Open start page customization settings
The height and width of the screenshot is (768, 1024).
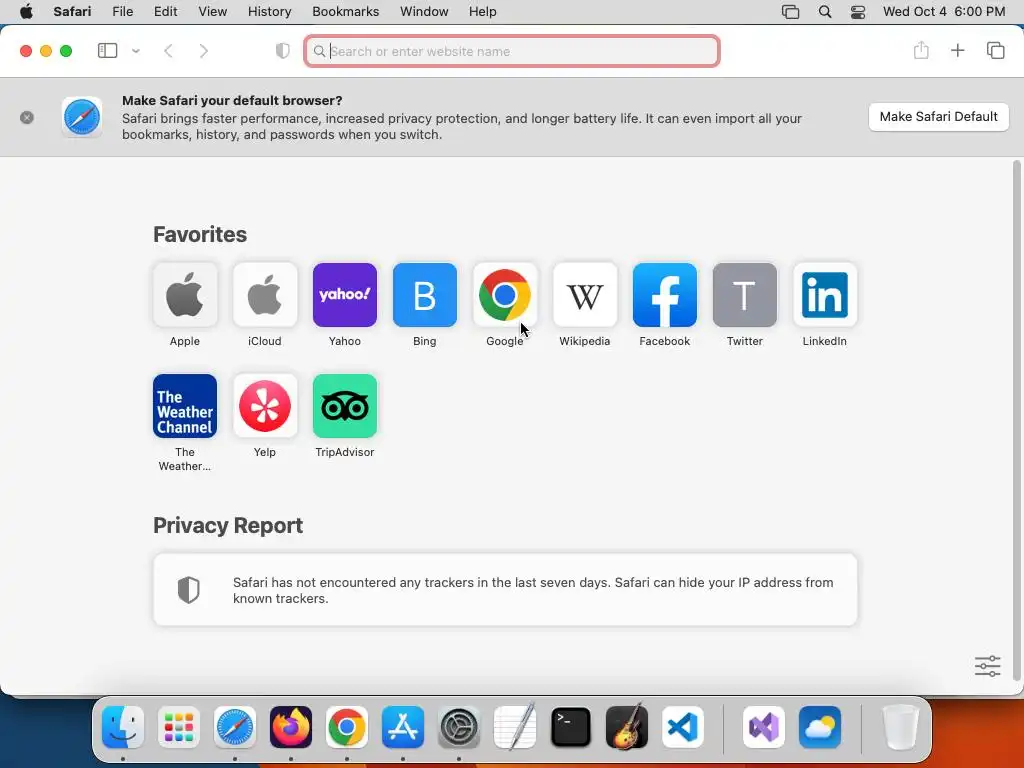point(987,666)
